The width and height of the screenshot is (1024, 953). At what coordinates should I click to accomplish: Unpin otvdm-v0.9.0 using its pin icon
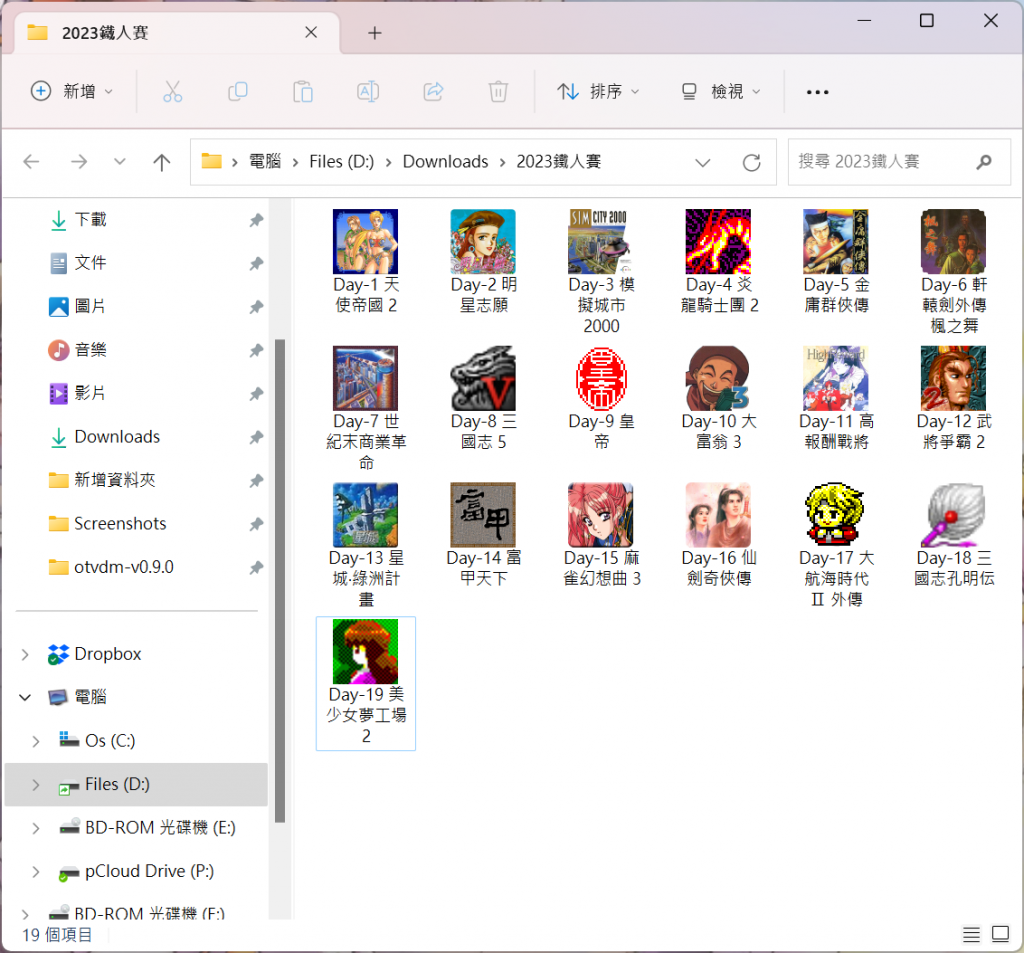256,568
